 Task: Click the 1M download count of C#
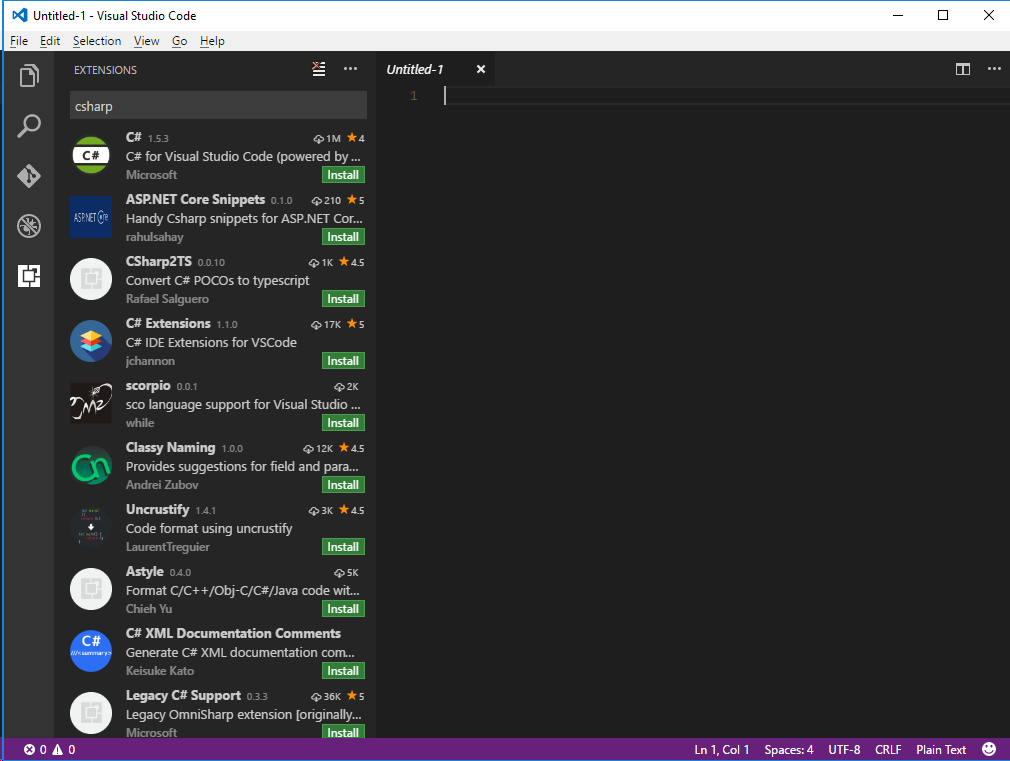point(327,138)
